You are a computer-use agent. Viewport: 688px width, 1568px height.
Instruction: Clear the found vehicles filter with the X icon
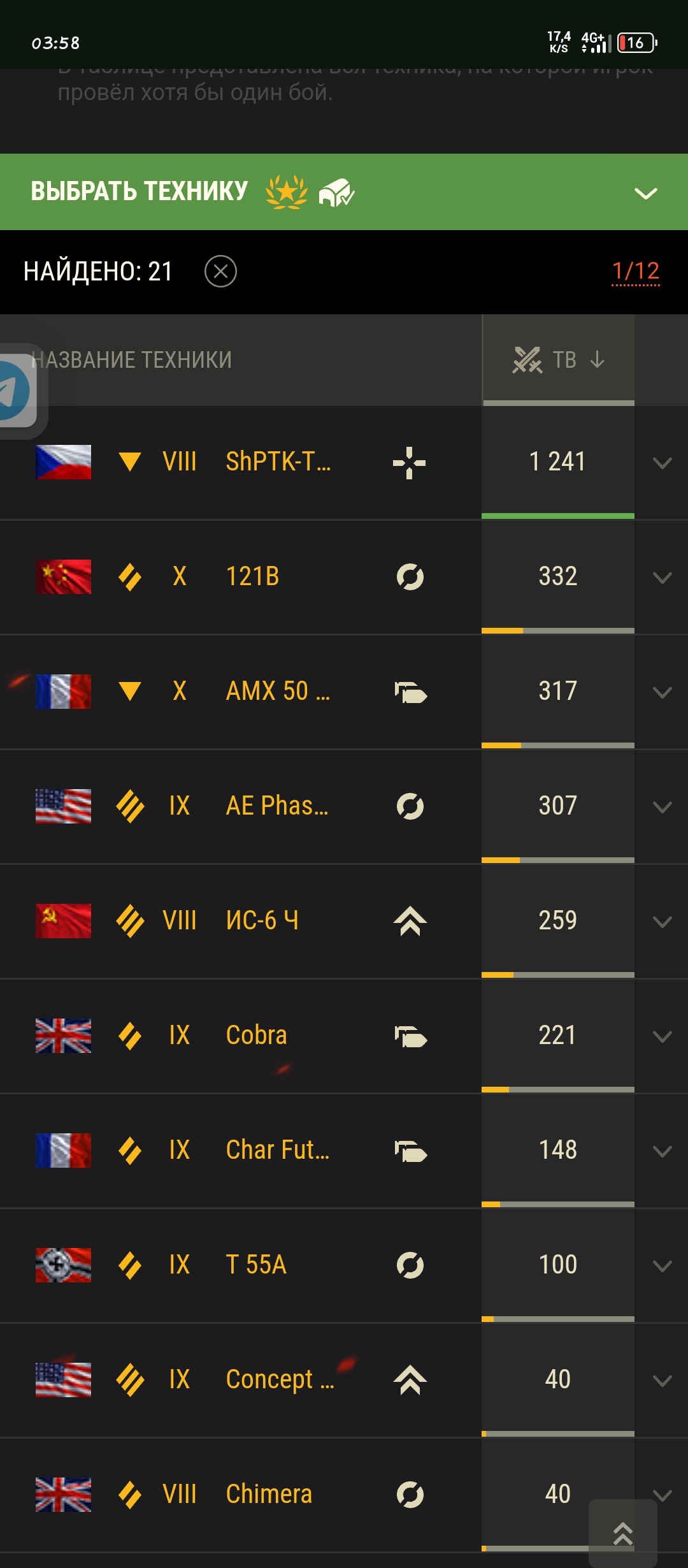point(220,272)
